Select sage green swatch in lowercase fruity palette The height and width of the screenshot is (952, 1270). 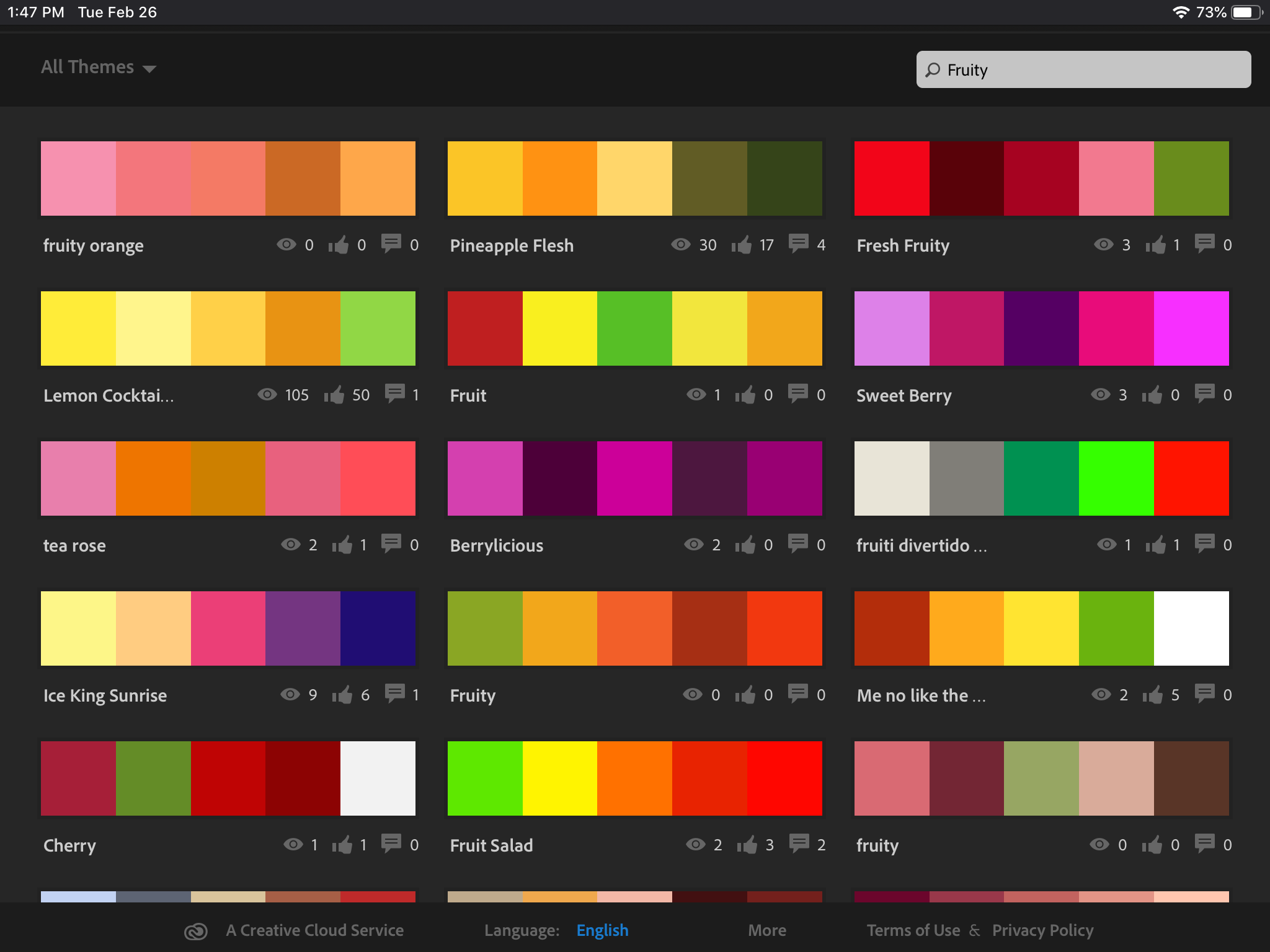click(1041, 778)
